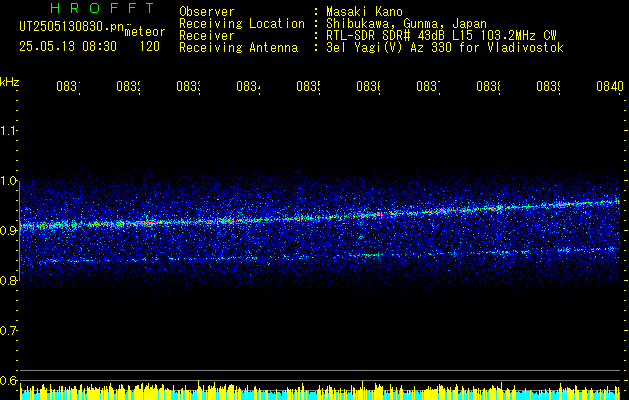
Task: Click the 0832 time marker
Action: pyautogui.click(x=128, y=87)
